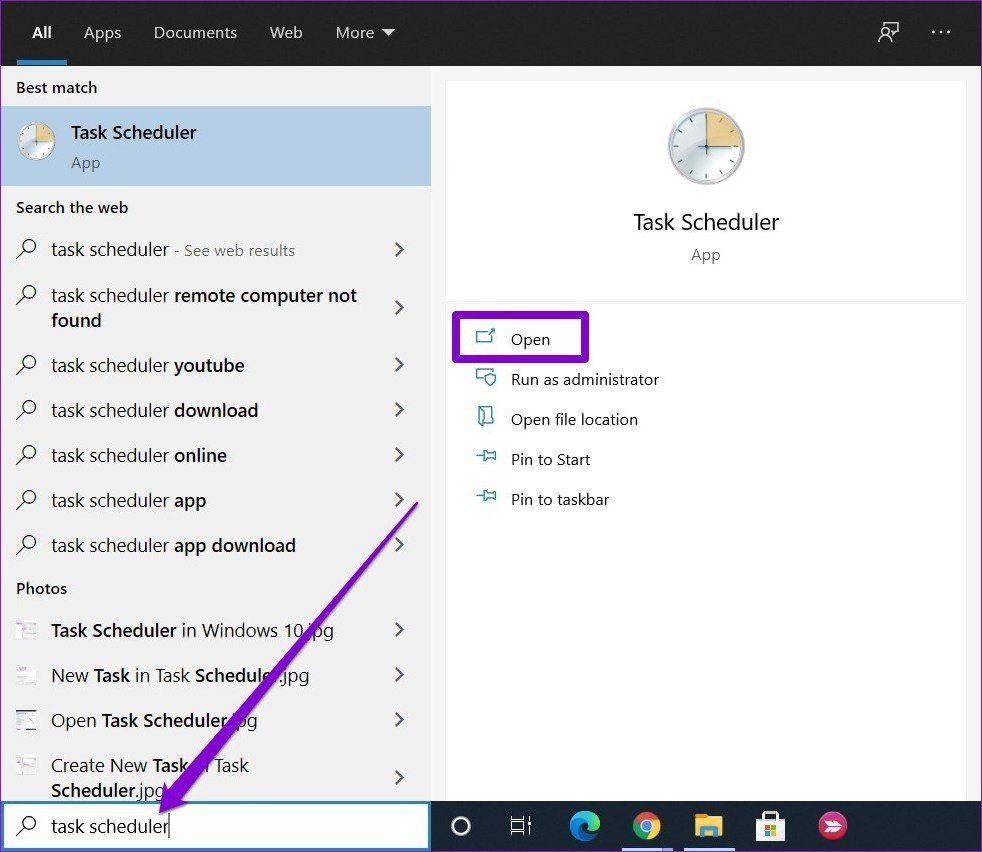Open Task Scheduler via Open action
Image resolution: width=982 pixels, height=852 pixels.
tap(520, 338)
